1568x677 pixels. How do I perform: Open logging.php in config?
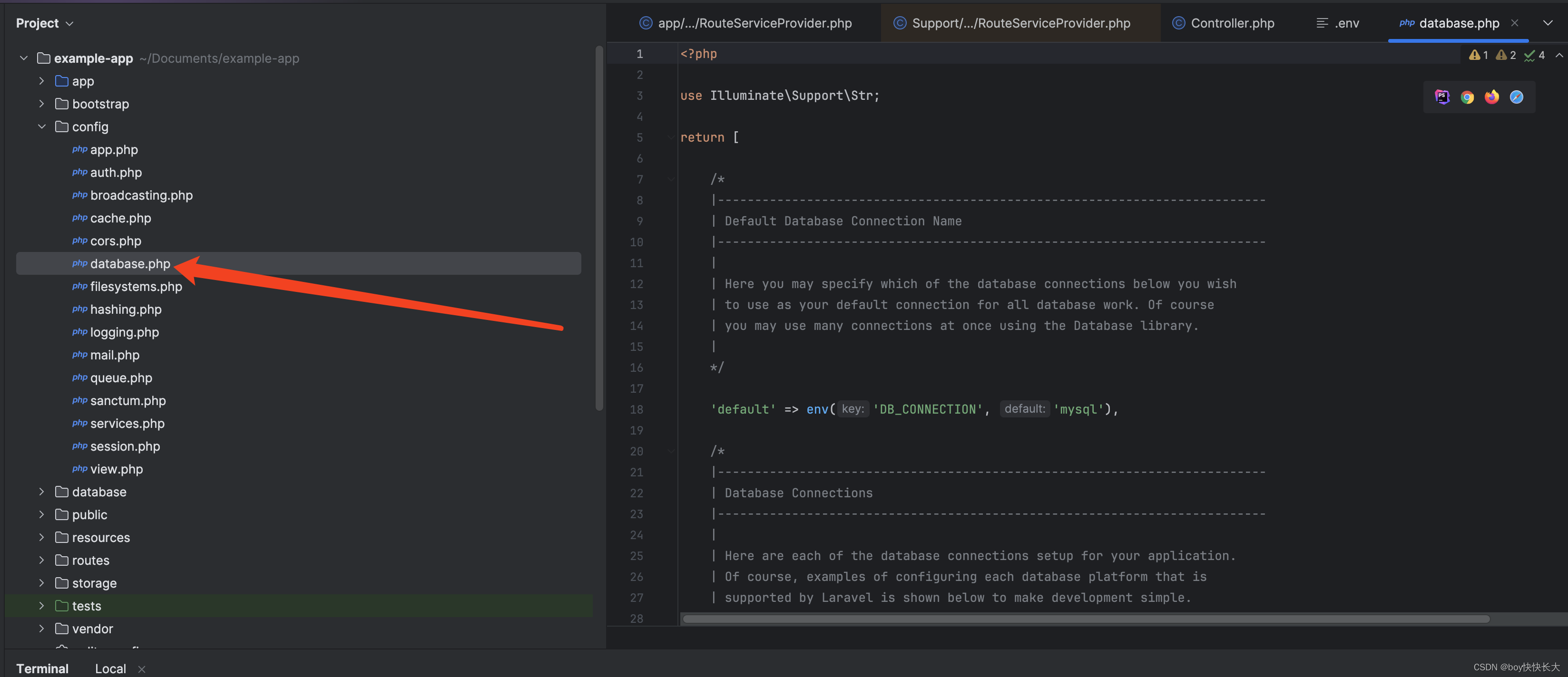click(x=124, y=332)
